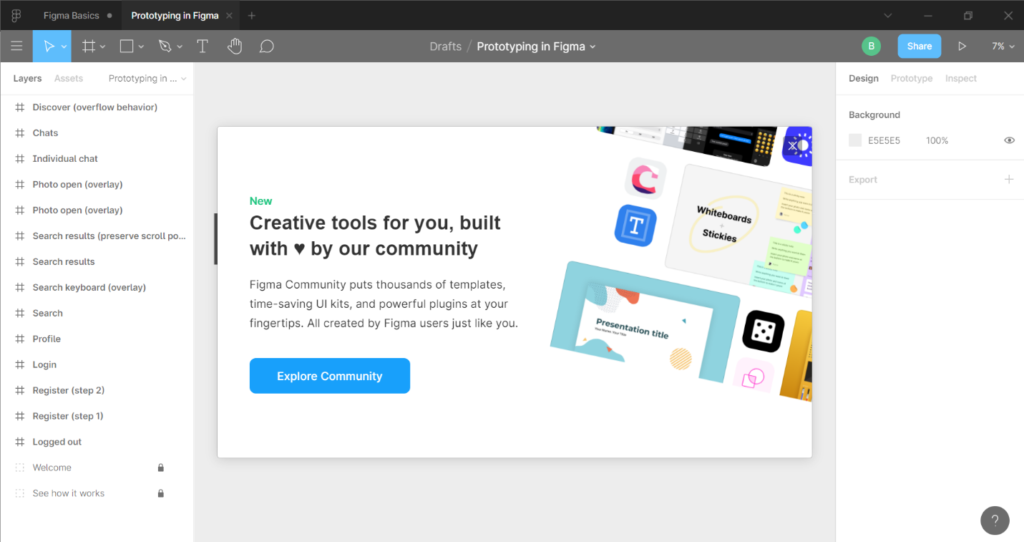The height and width of the screenshot is (542, 1024).
Task: Select the Text tool
Action: [x=202, y=46]
